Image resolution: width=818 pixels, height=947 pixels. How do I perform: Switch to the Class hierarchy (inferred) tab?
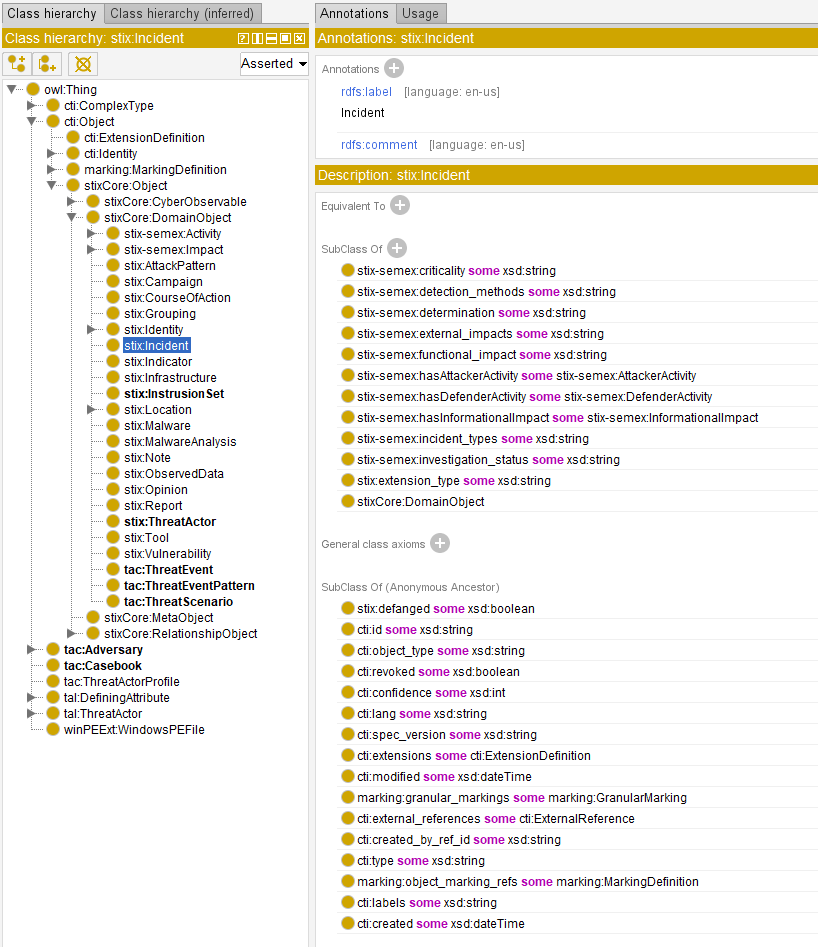point(182,14)
